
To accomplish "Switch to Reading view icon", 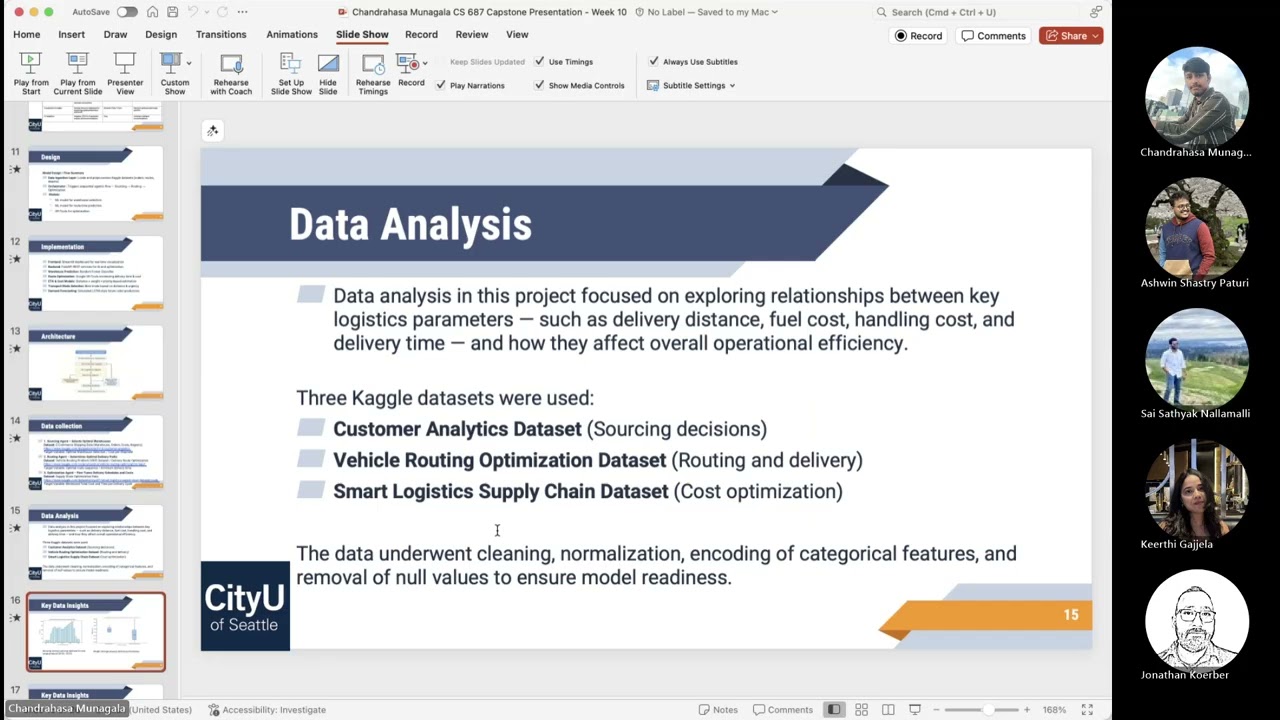I will click(888, 710).
